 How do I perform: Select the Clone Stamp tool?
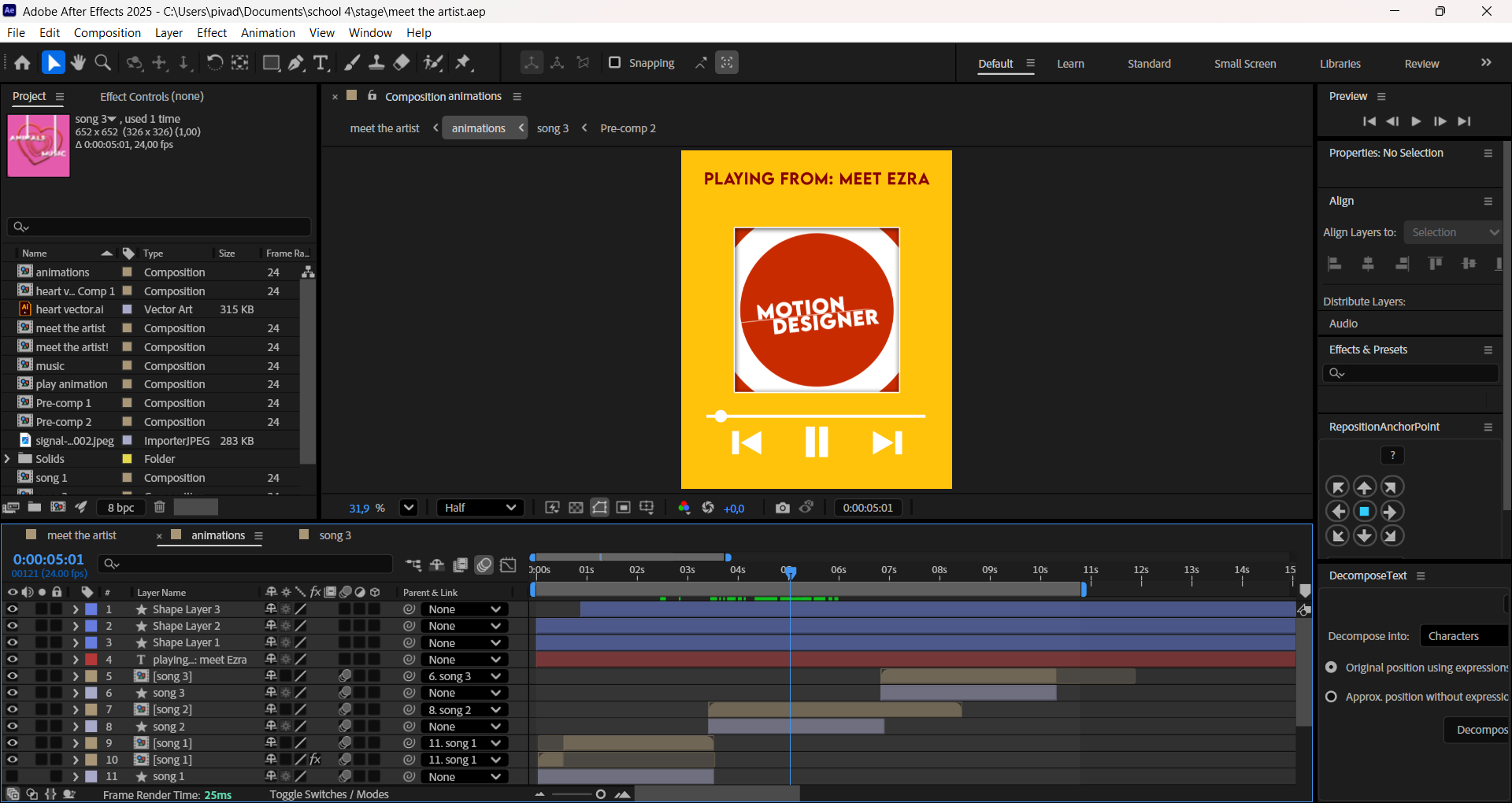376,63
